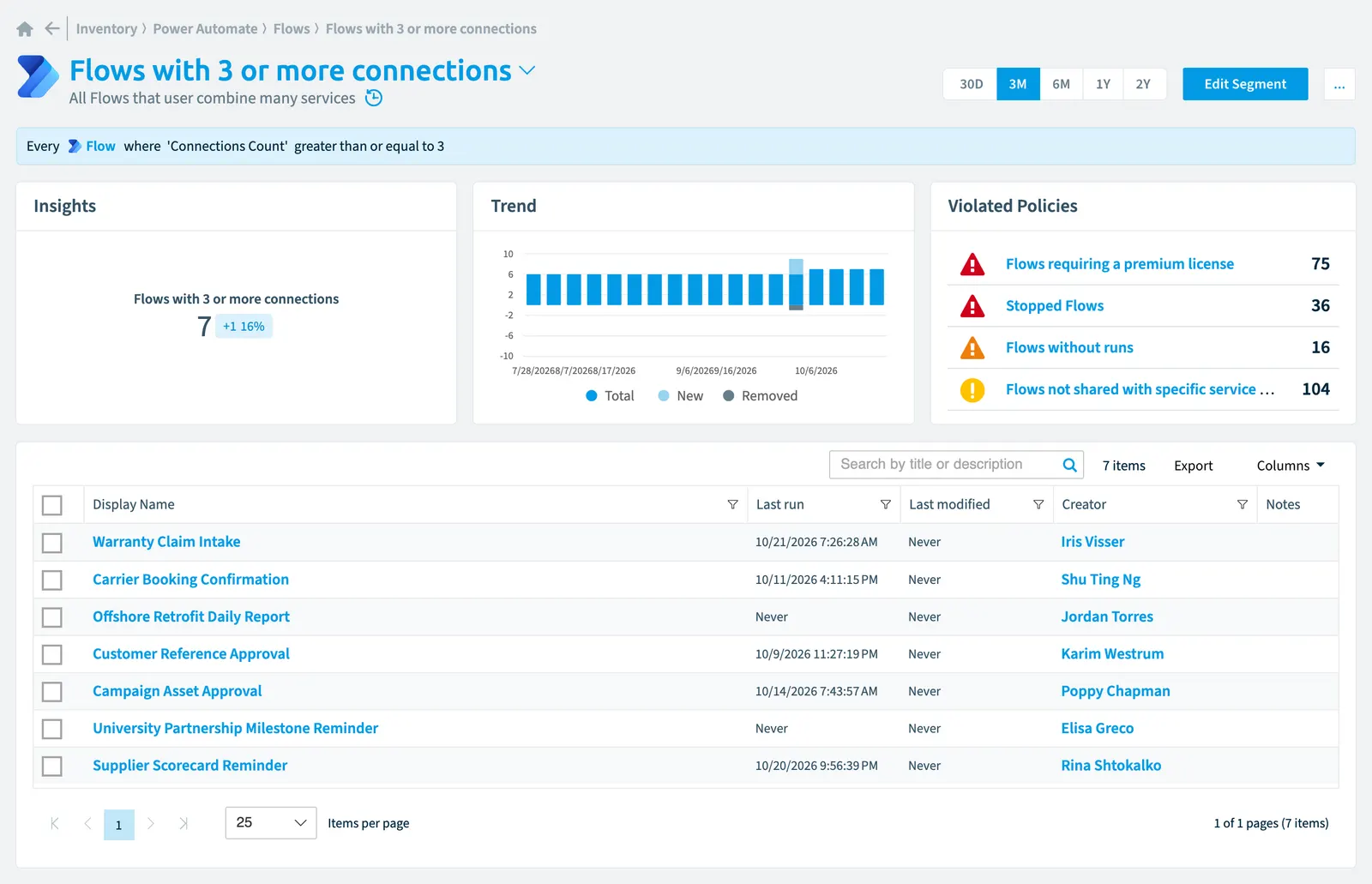Open Flows requiring a premium license policy
This screenshot has width=1372, height=884.
coord(1119,264)
